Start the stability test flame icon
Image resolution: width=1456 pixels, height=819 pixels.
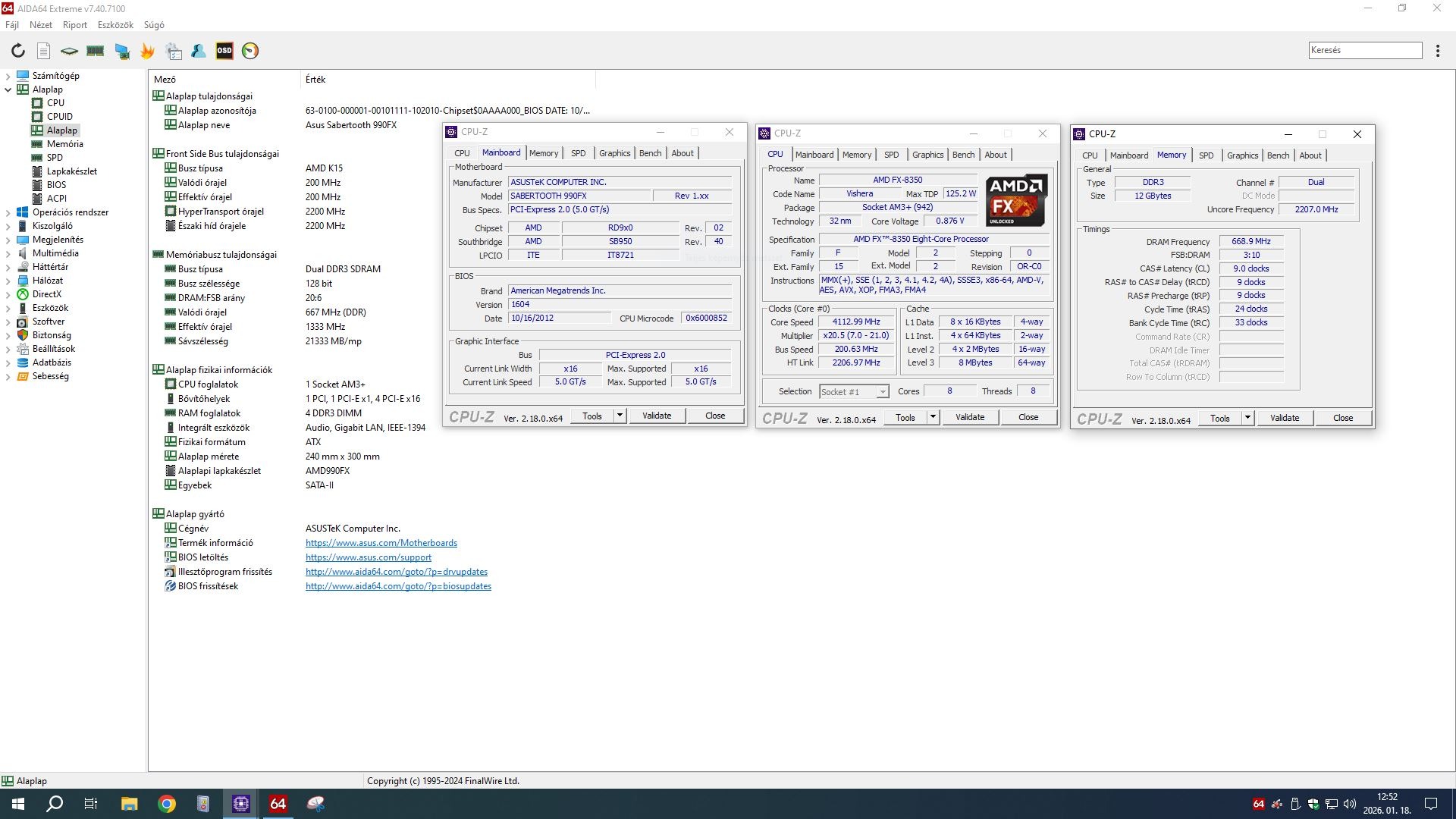coord(148,51)
